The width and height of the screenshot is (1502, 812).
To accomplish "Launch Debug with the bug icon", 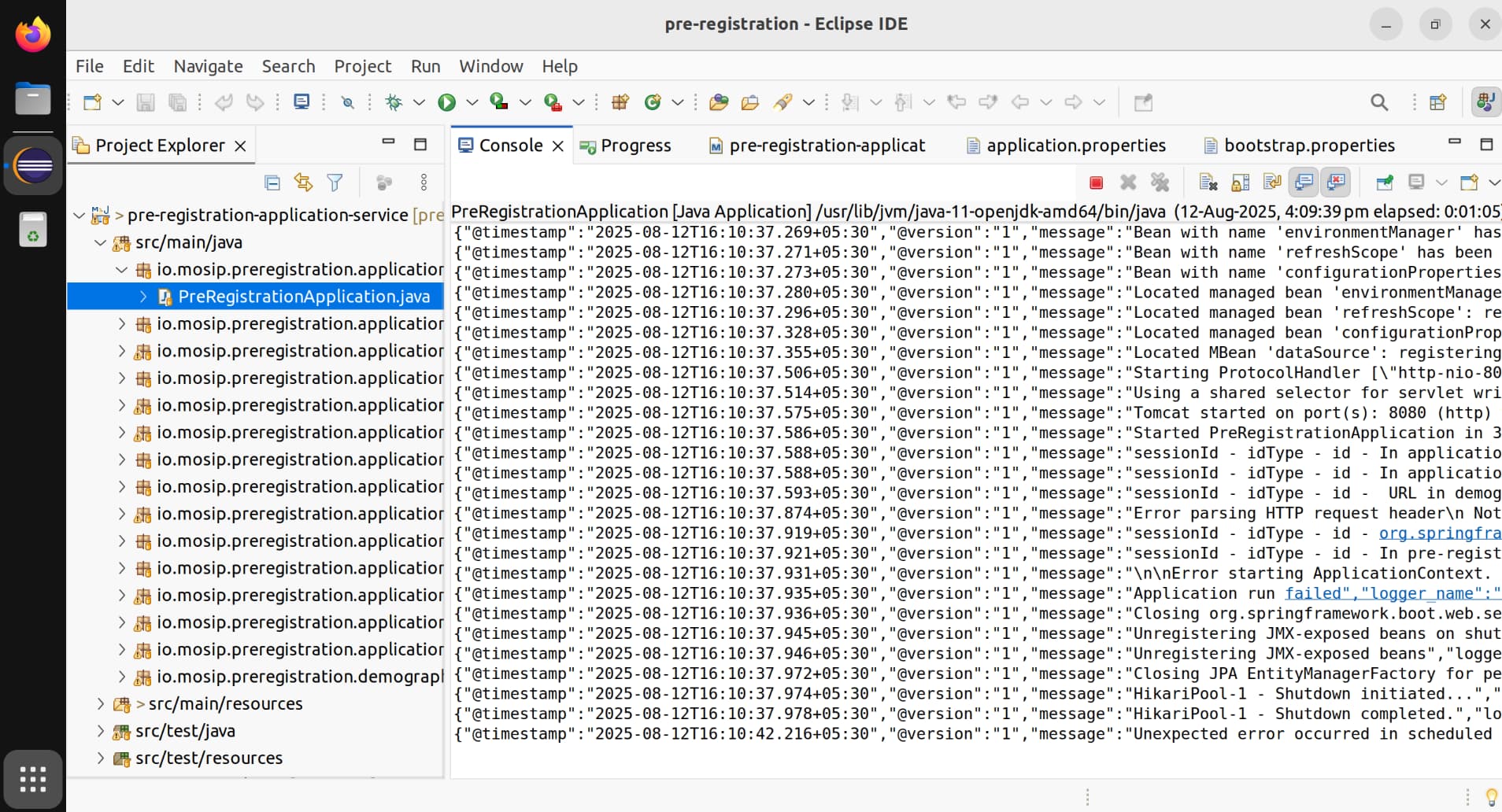I will [394, 102].
